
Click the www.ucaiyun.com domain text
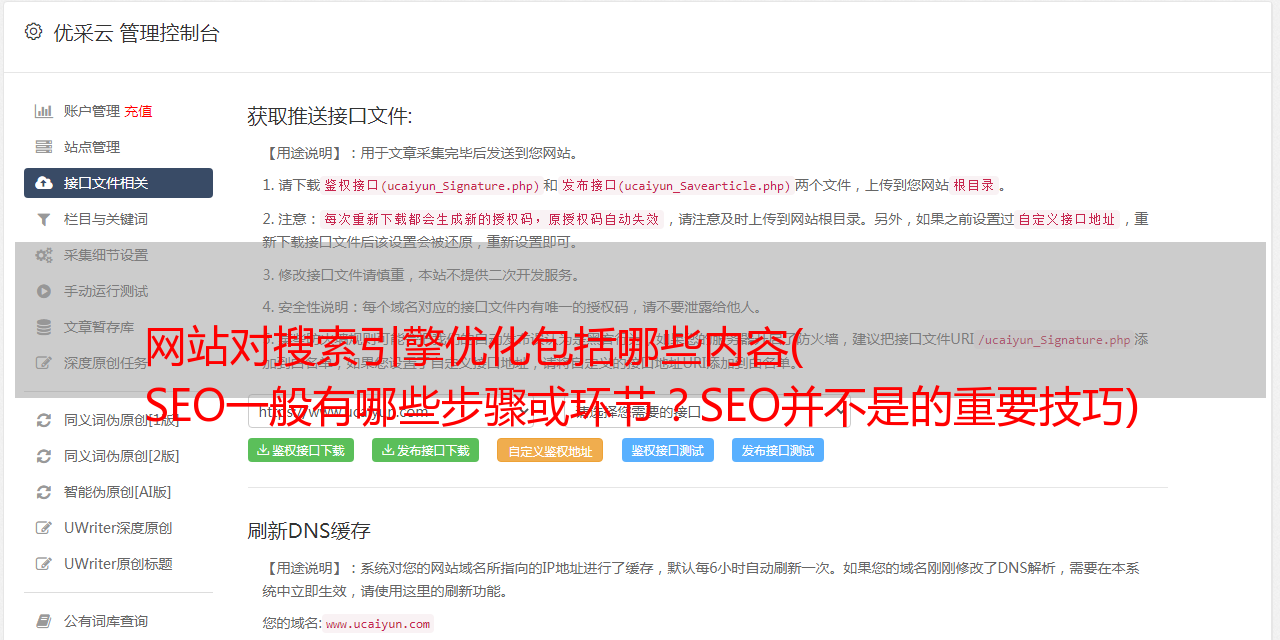coord(378,624)
